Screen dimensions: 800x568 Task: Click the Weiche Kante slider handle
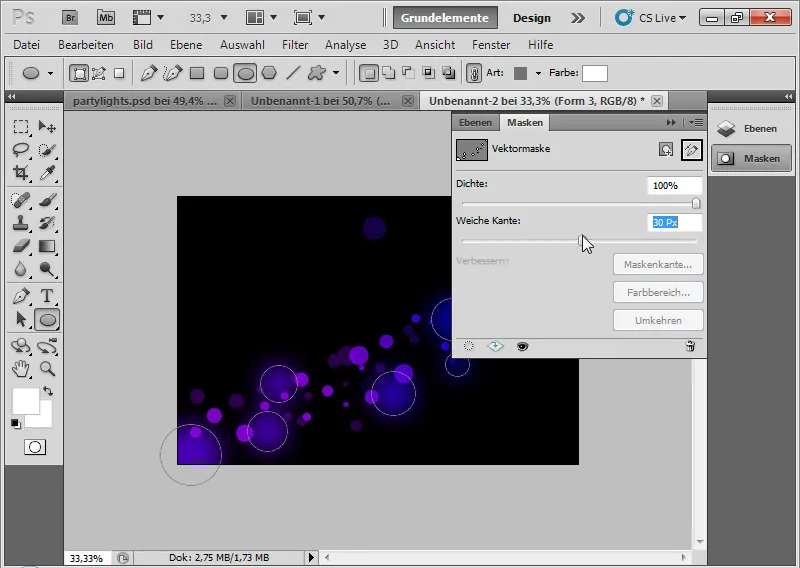582,240
